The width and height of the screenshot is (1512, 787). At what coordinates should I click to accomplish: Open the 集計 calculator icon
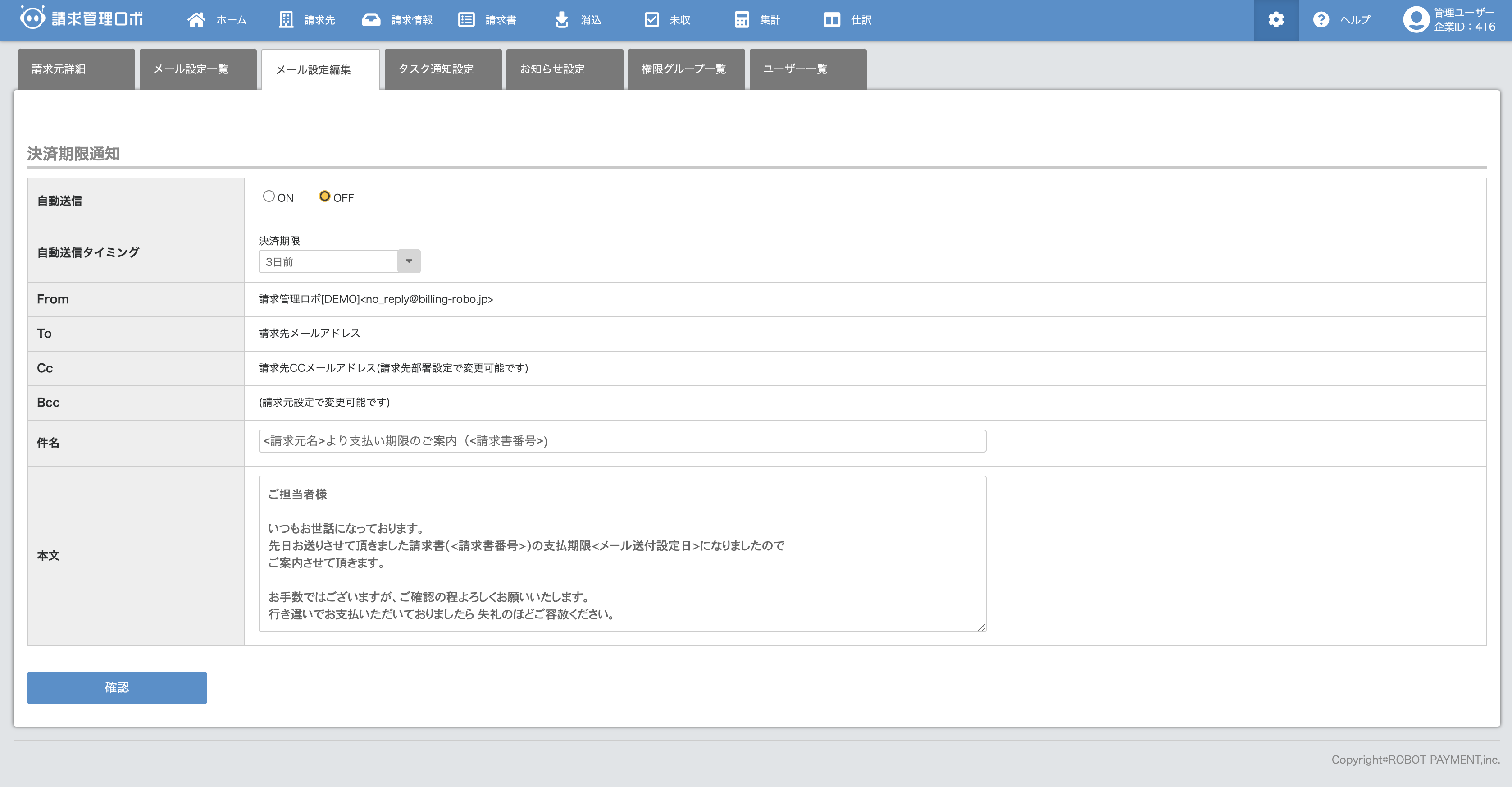click(x=742, y=19)
